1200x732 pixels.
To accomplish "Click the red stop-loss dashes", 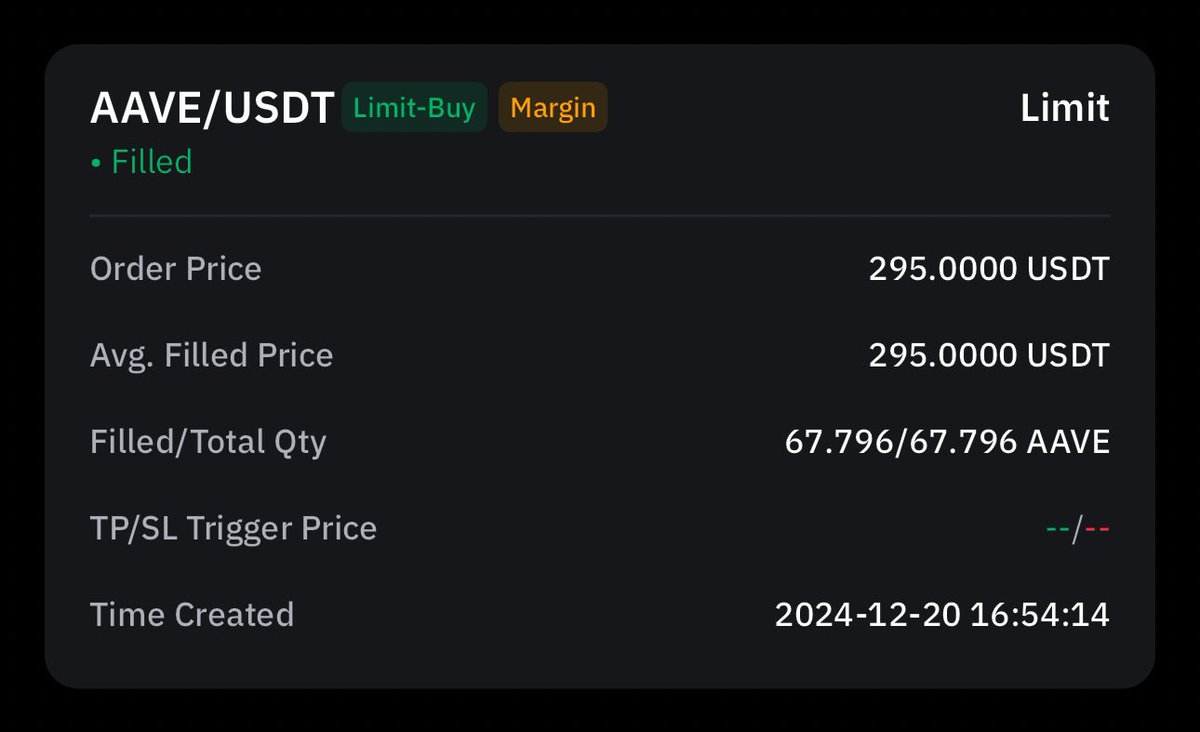I will pyautogui.click(x=1098, y=529).
